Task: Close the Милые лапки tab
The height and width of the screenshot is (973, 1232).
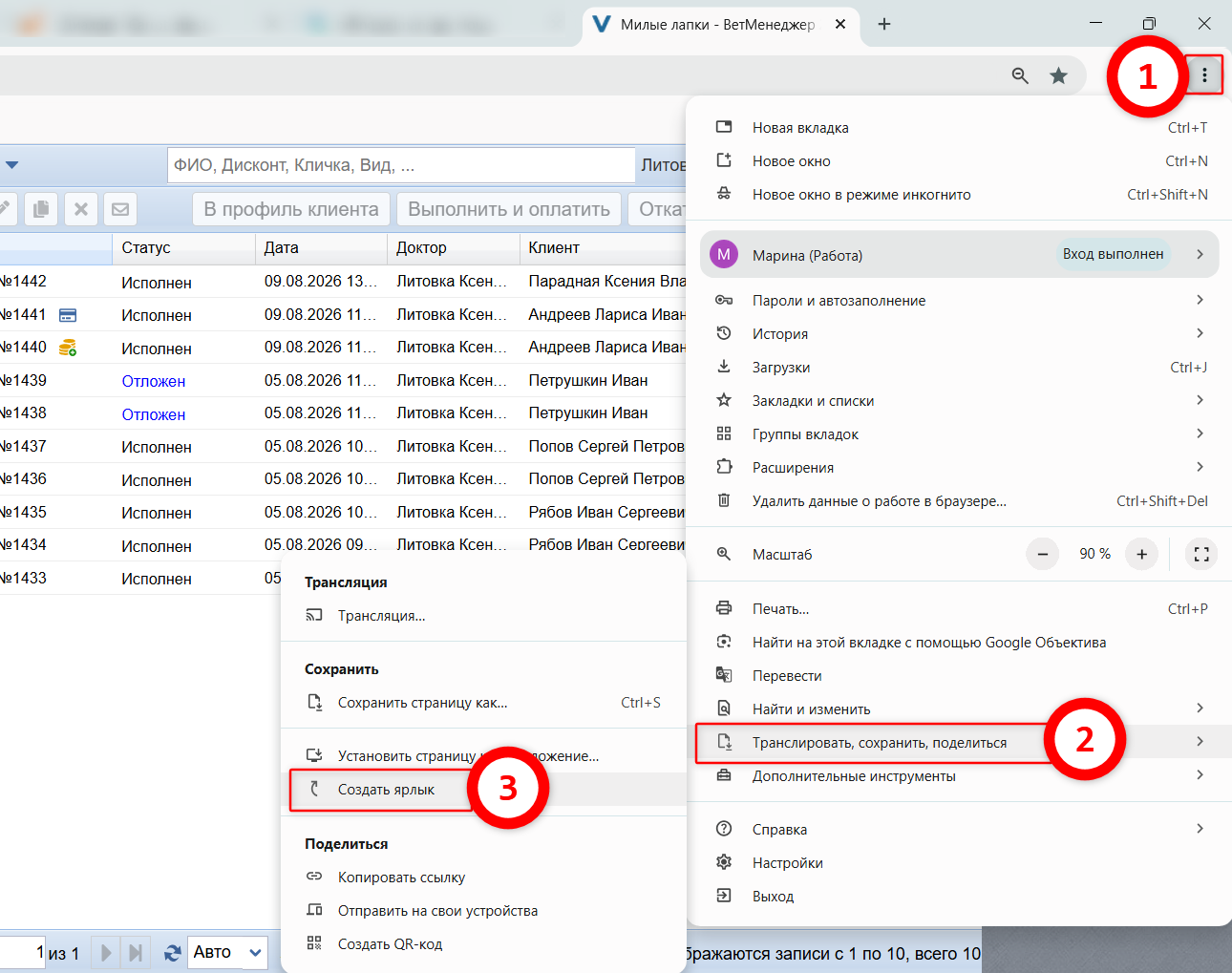Action: [840, 24]
